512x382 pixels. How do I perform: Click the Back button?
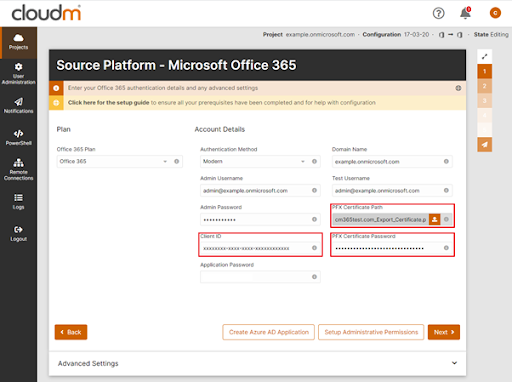click(71, 332)
